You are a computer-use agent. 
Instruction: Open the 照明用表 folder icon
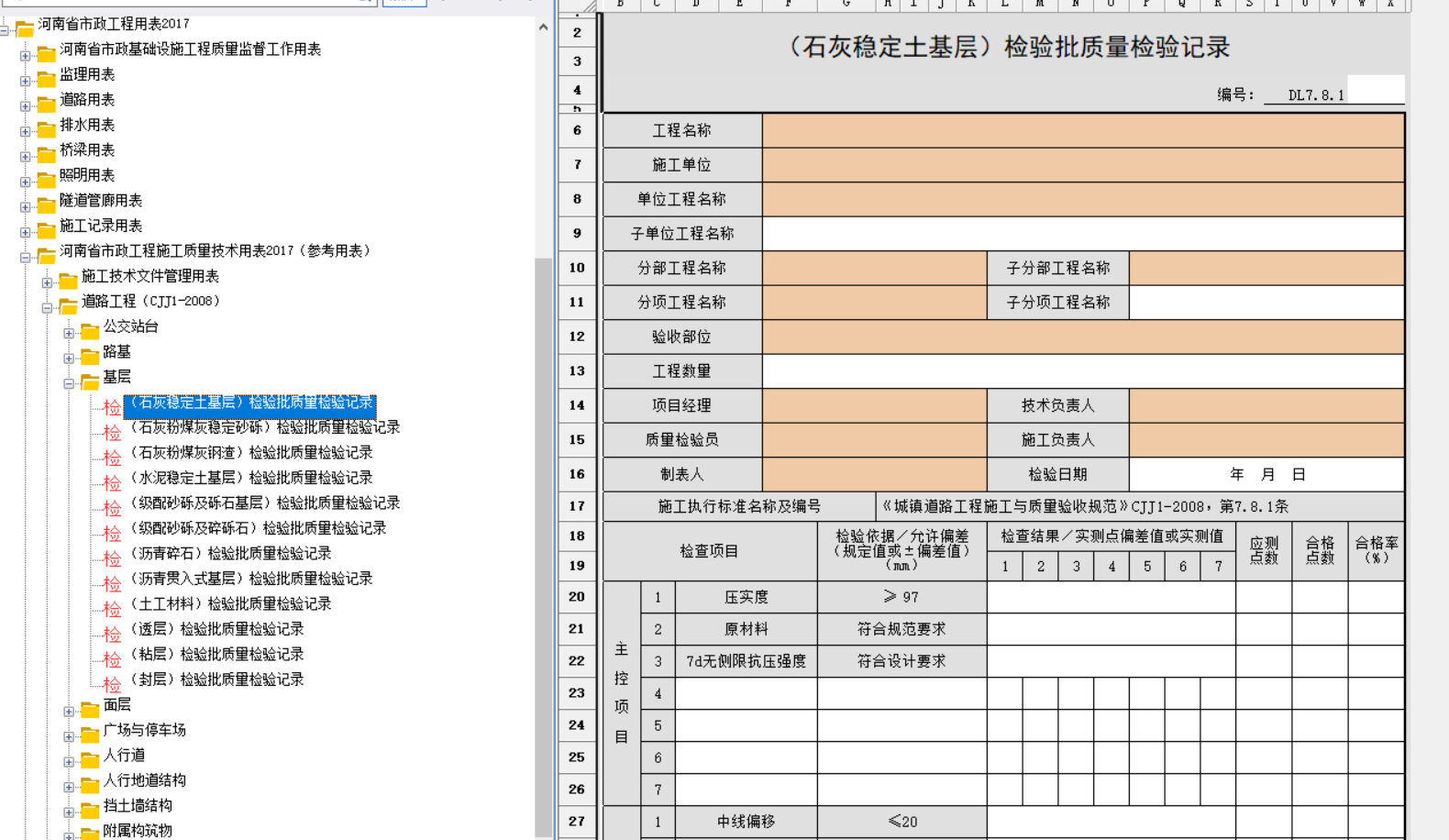[x=46, y=180]
